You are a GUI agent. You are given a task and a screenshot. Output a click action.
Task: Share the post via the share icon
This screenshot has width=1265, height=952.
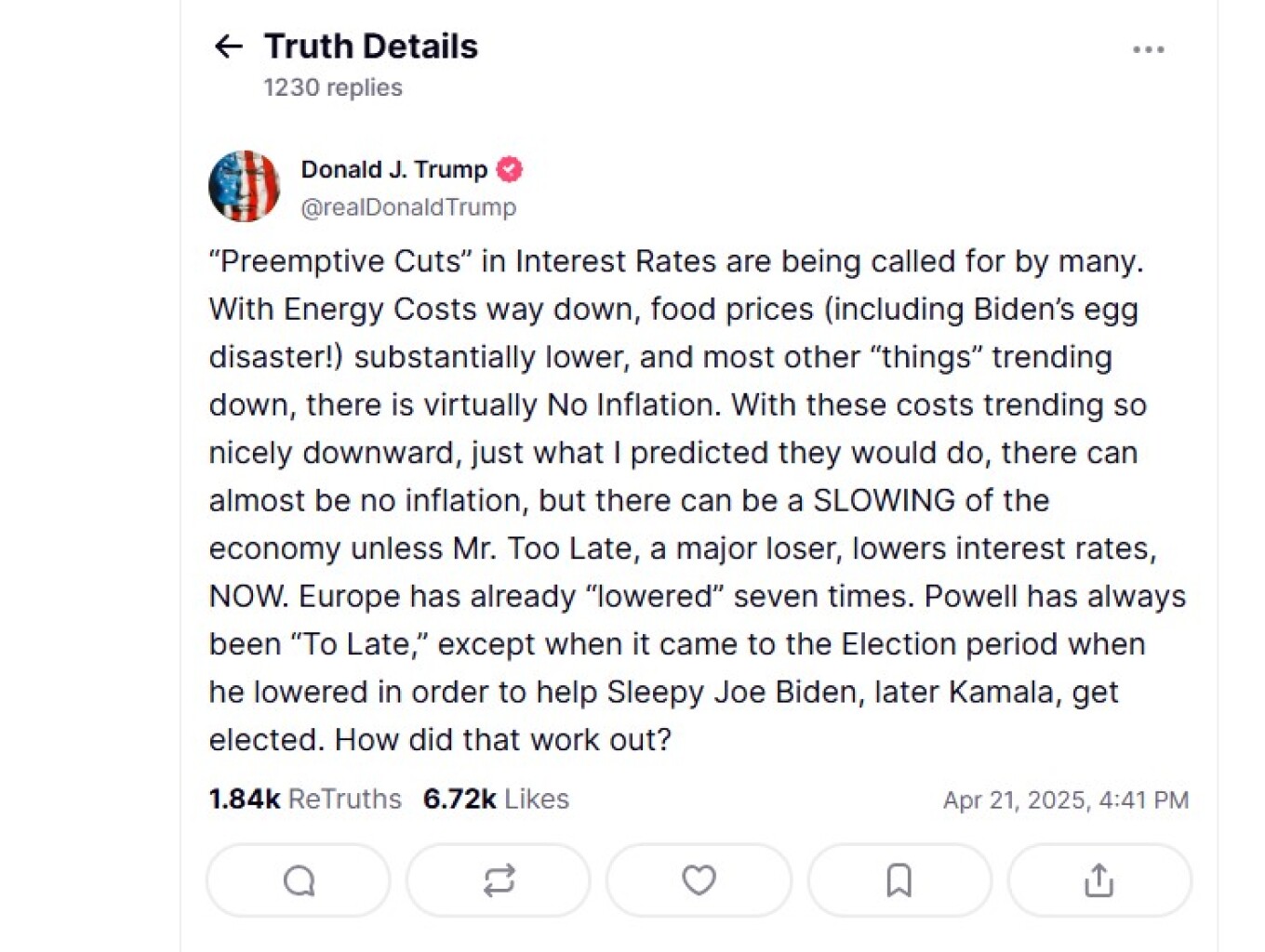click(x=1099, y=880)
